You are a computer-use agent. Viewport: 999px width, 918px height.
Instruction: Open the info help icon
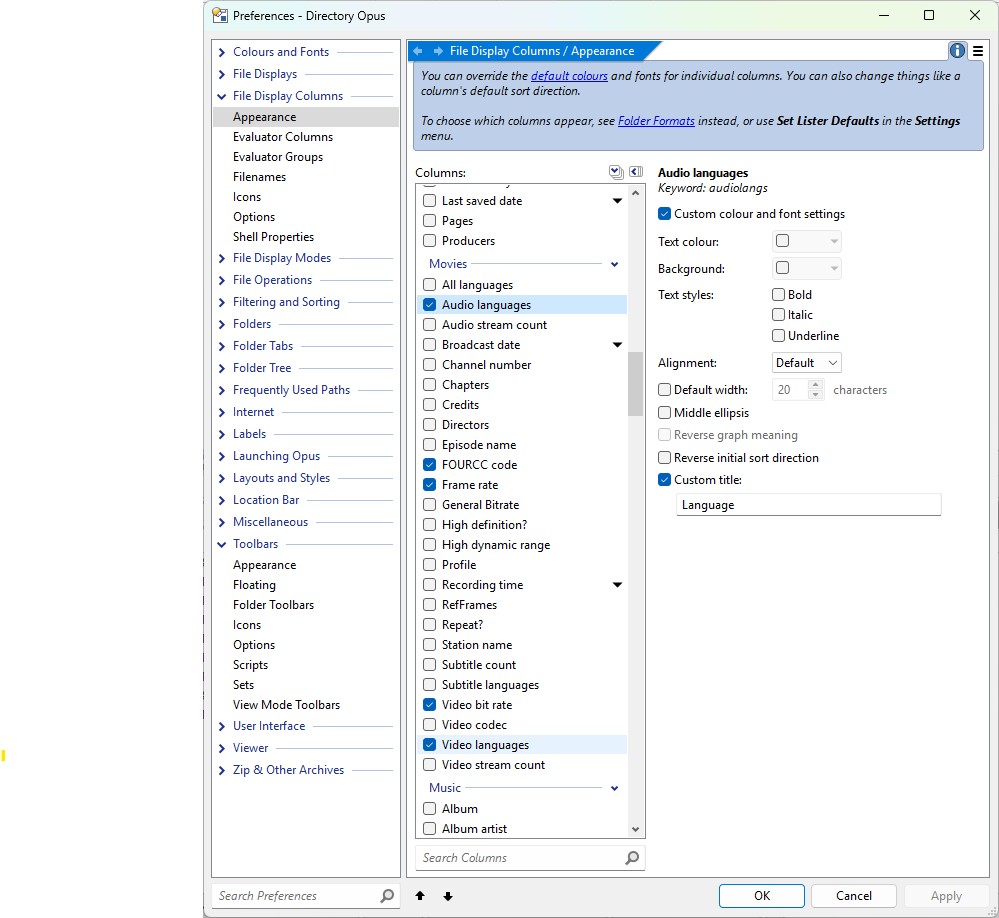coord(957,51)
